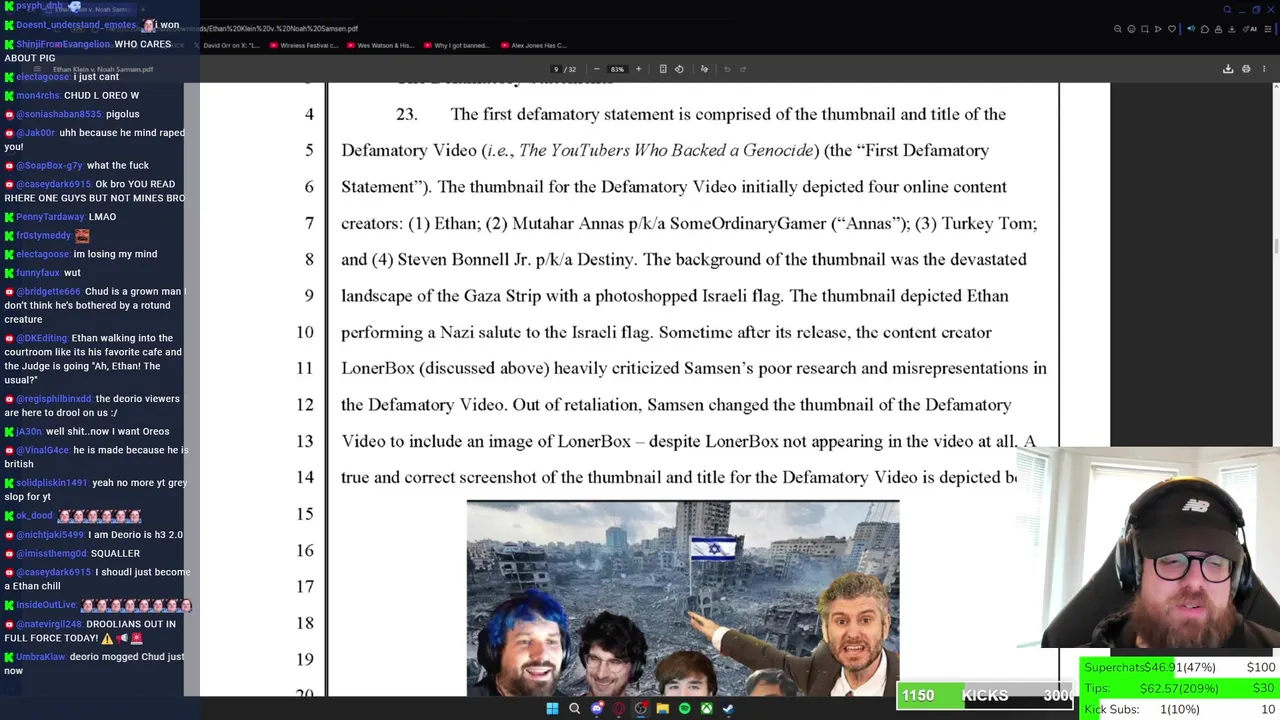
Task: Open the browser downloads icon
Action: [1232, 29]
